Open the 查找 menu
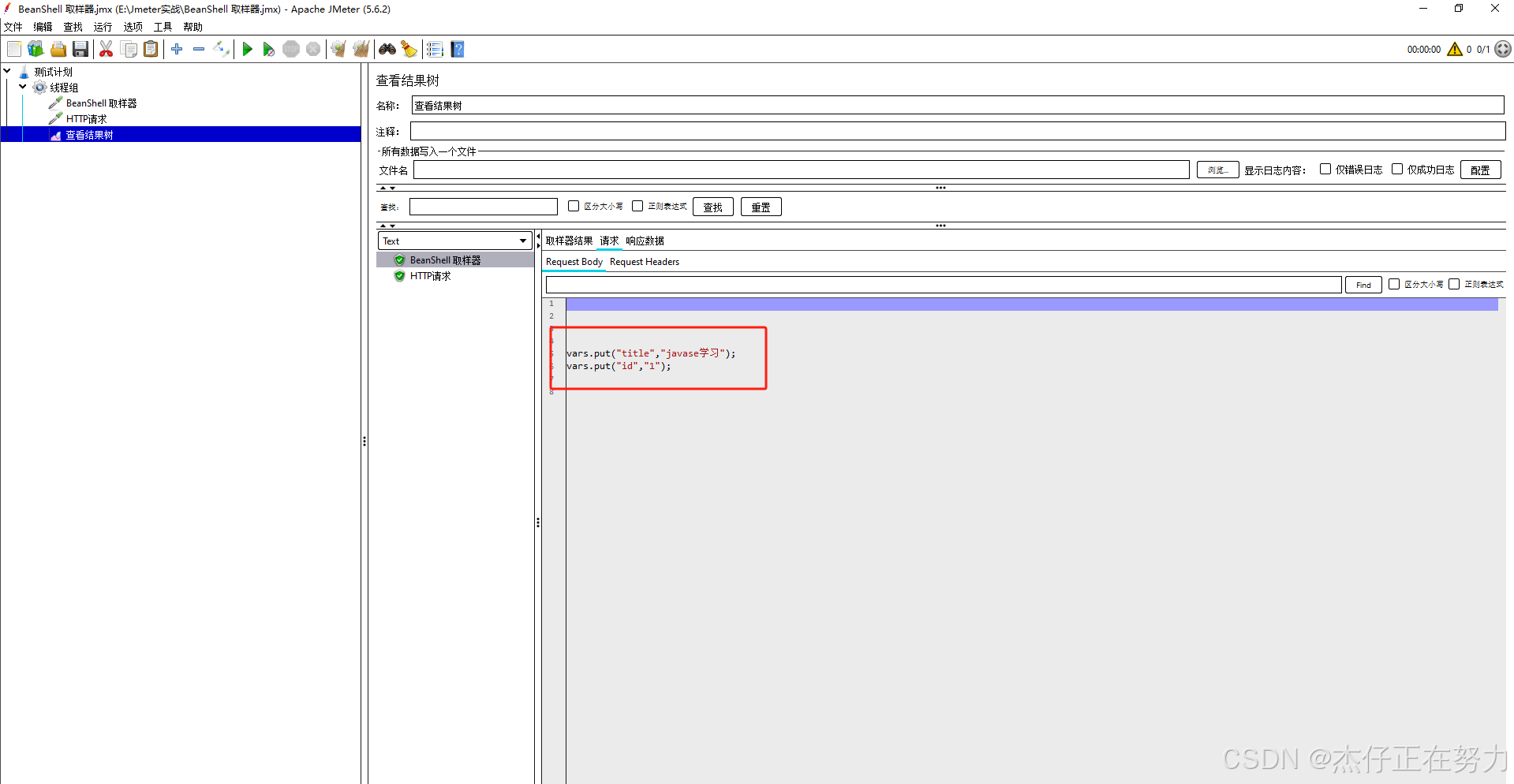Viewport: 1514px width, 784px height. click(73, 27)
